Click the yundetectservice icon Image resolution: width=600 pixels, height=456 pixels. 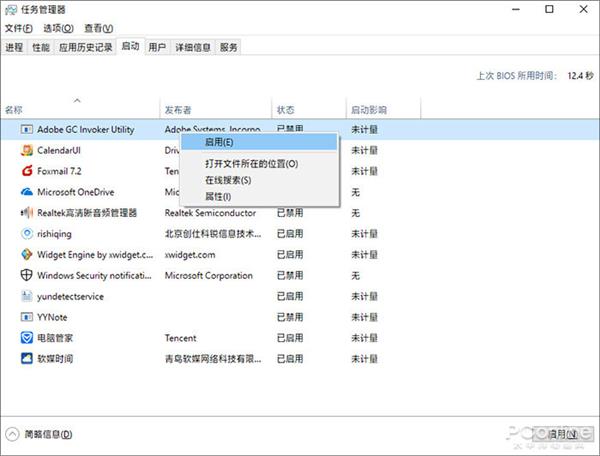[26, 296]
